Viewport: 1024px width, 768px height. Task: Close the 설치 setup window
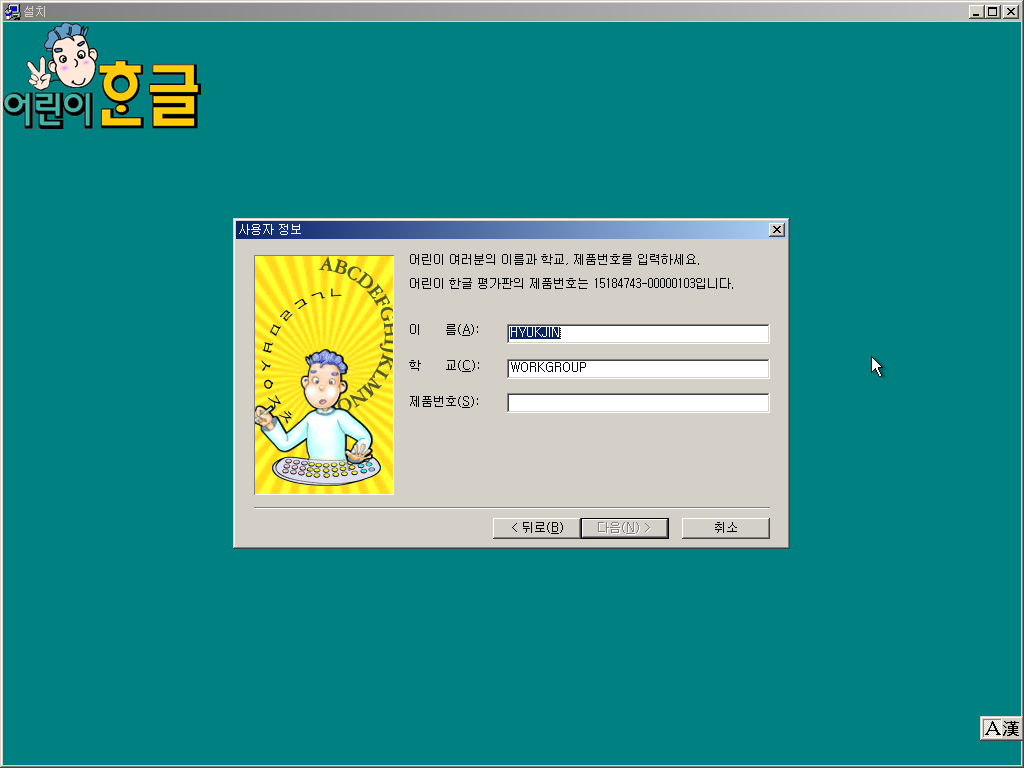coord(1011,11)
